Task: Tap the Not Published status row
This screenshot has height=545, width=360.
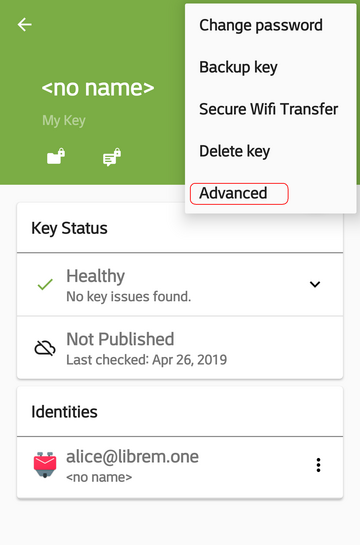Action: [x=180, y=348]
